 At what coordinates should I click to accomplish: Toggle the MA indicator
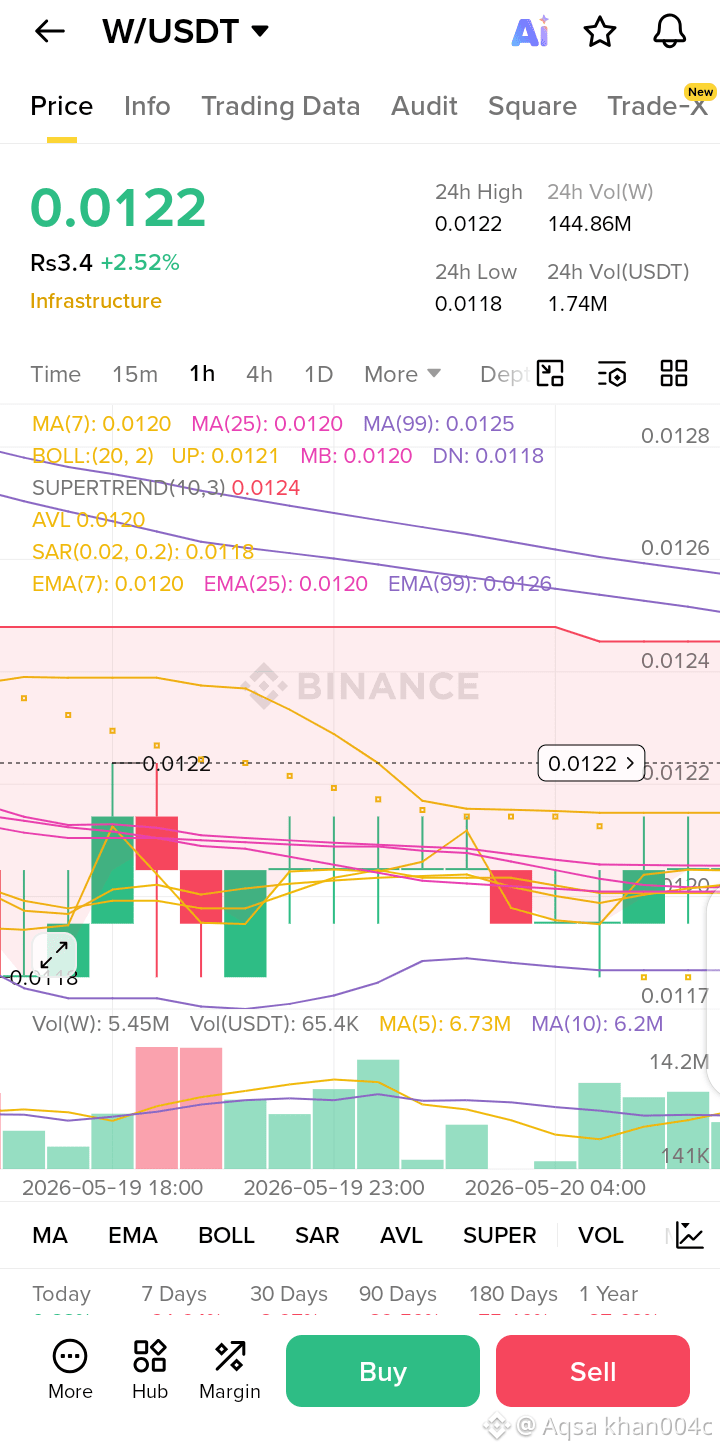tap(50, 1235)
